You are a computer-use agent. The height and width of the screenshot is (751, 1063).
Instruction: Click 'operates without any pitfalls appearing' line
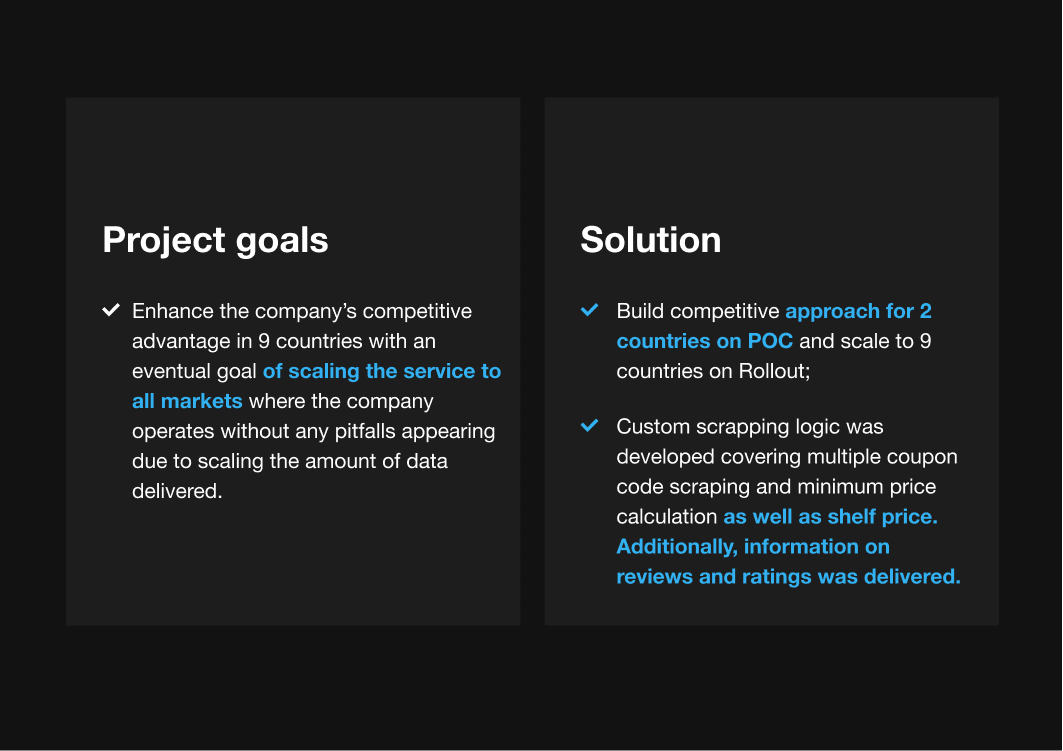pos(313,431)
